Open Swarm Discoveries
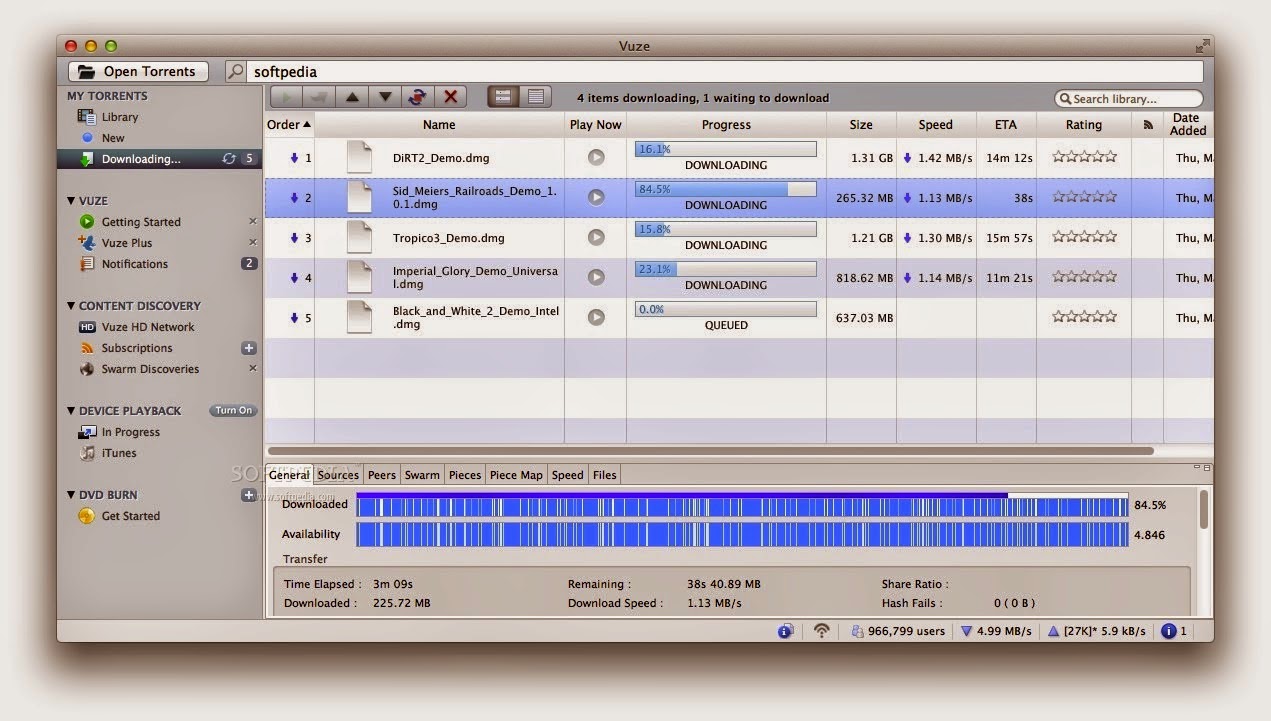The width and height of the screenshot is (1271, 721). point(150,369)
